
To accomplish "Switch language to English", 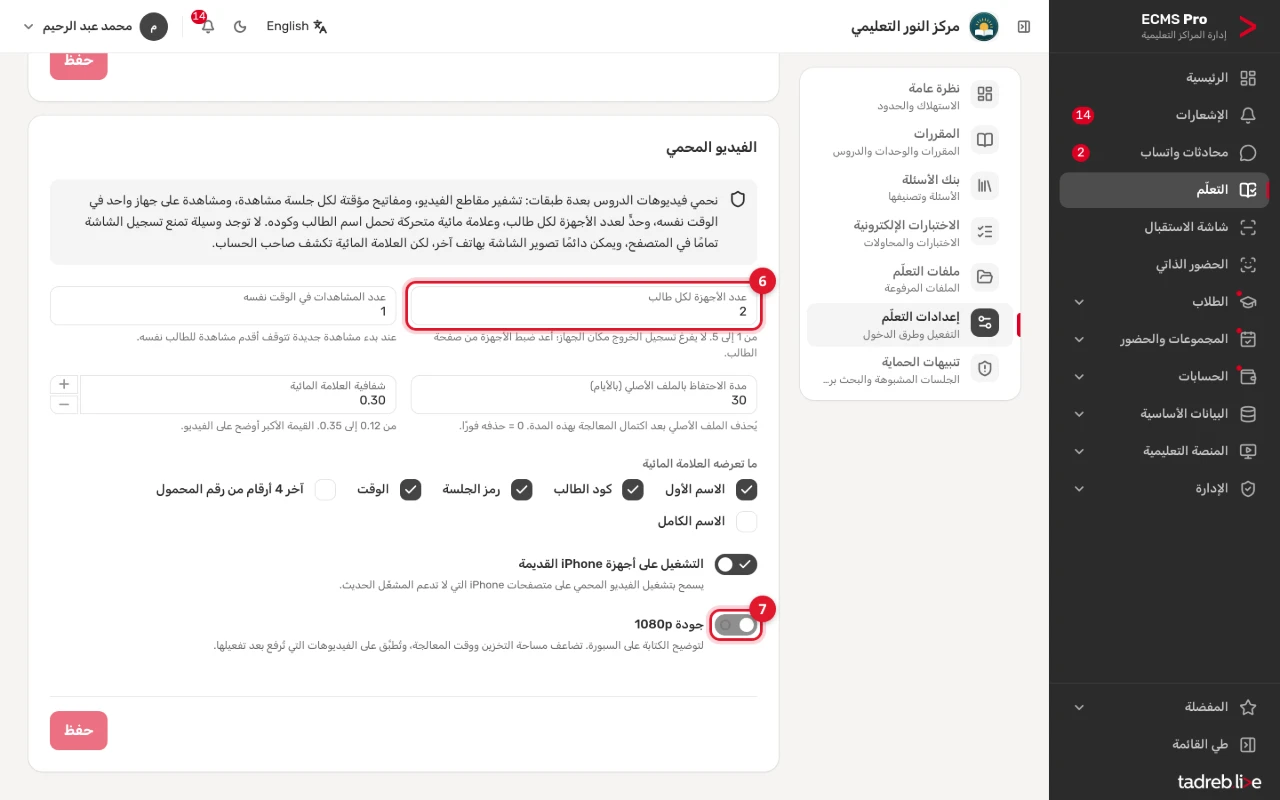I will pyautogui.click(x=296, y=26).
